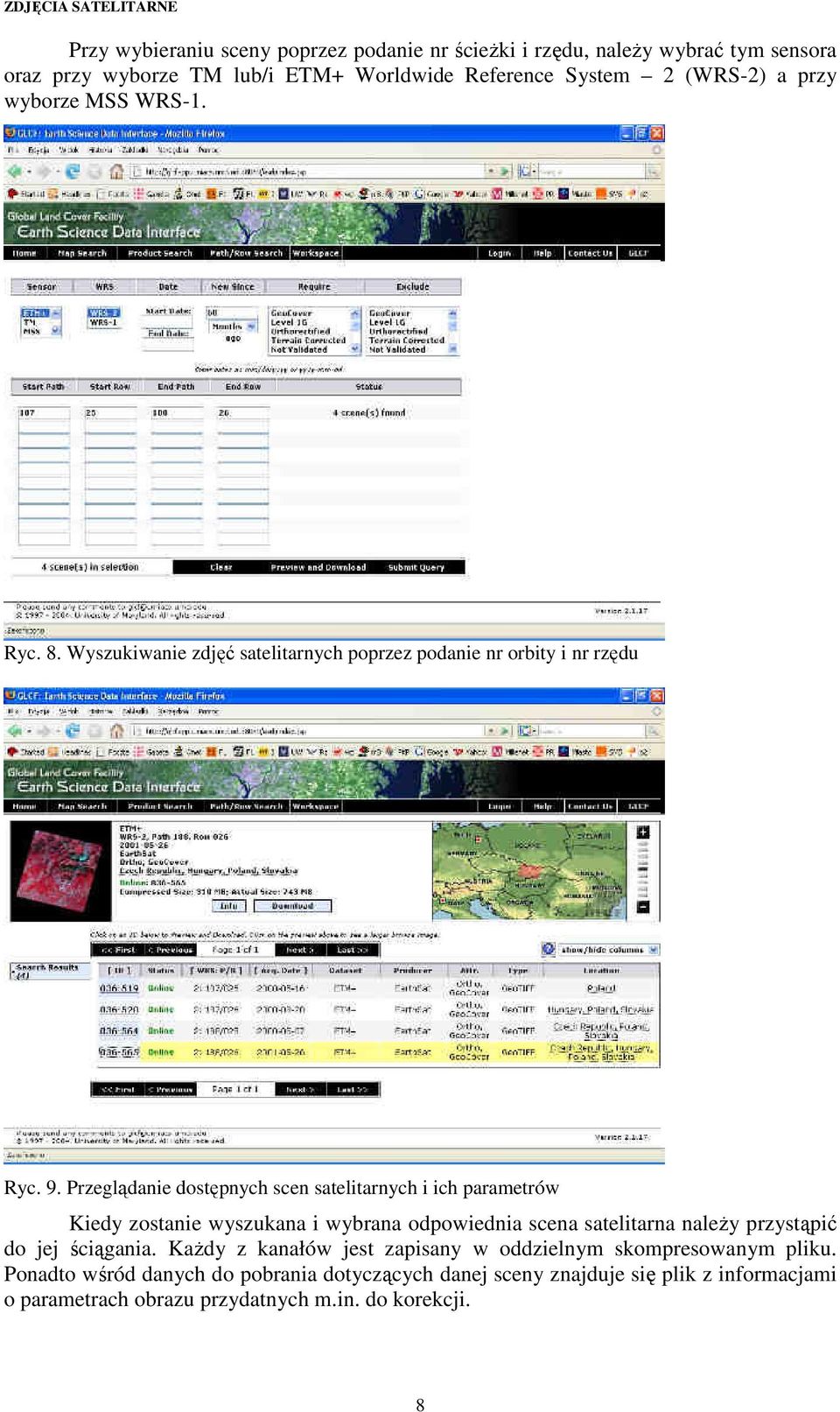Click the Require list down arrow
840x1412 pixels.
tap(355, 348)
